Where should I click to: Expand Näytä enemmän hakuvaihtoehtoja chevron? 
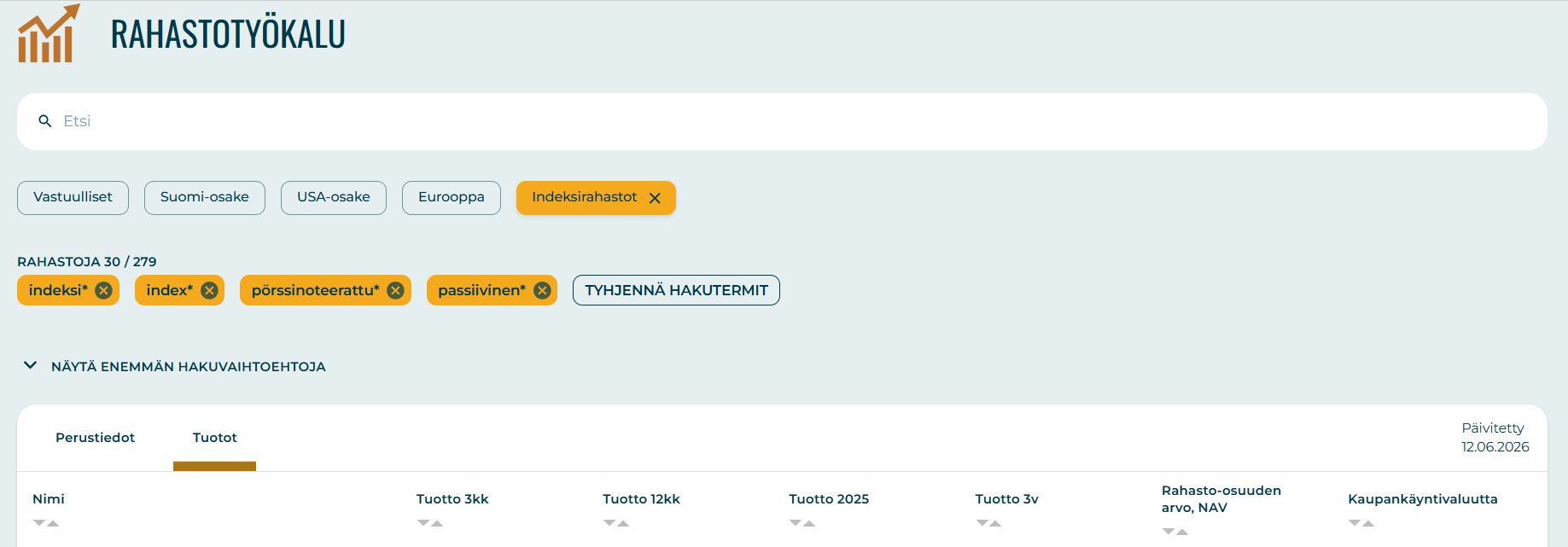(30, 365)
